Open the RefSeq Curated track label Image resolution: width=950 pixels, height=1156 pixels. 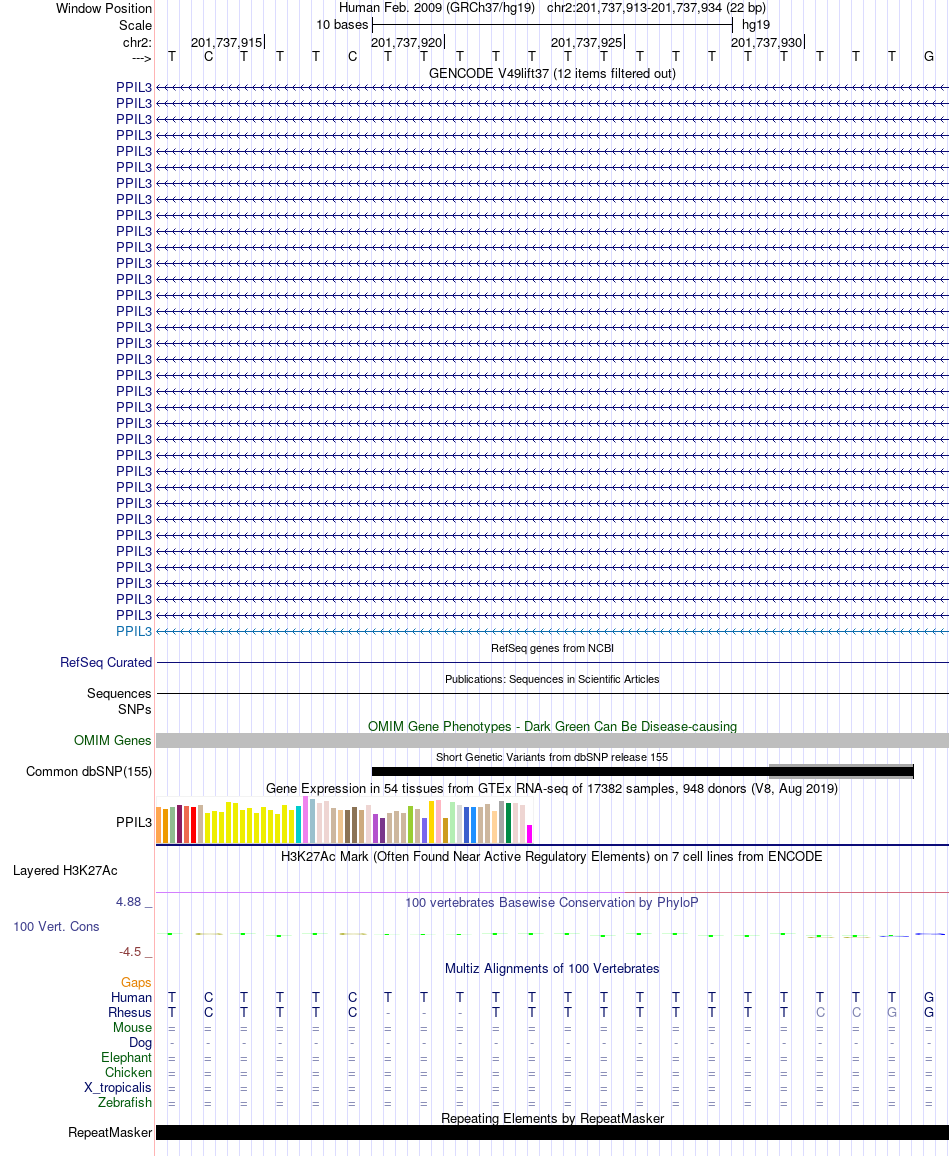pyautogui.click(x=106, y=663)
